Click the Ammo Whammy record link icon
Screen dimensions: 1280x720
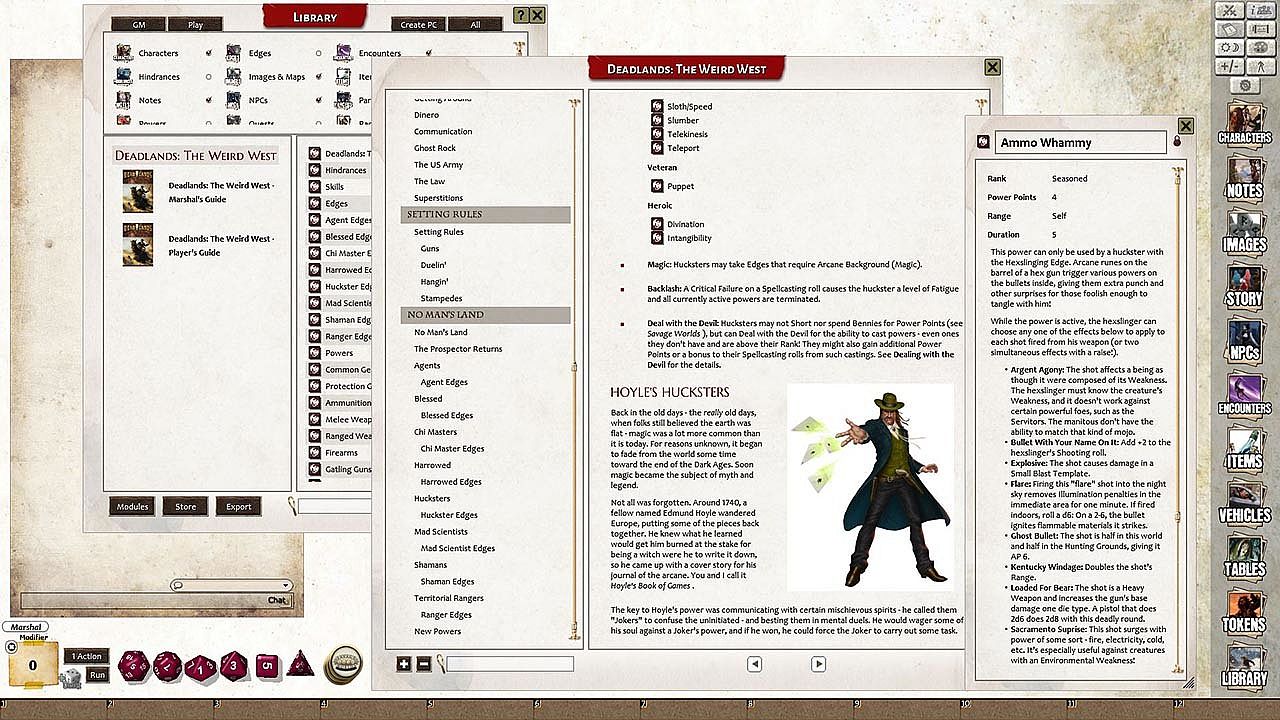click(x=982, y=142)
